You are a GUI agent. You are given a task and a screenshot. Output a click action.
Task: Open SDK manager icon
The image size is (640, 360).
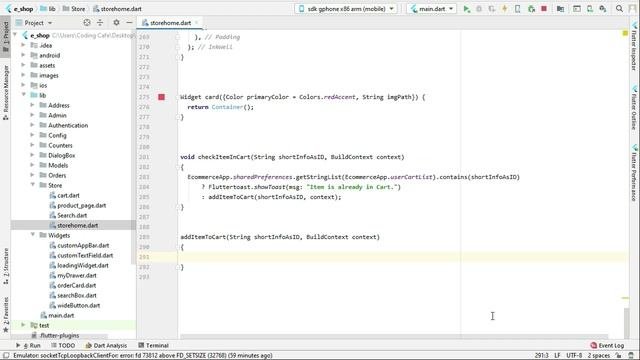(x=603, y=9)
